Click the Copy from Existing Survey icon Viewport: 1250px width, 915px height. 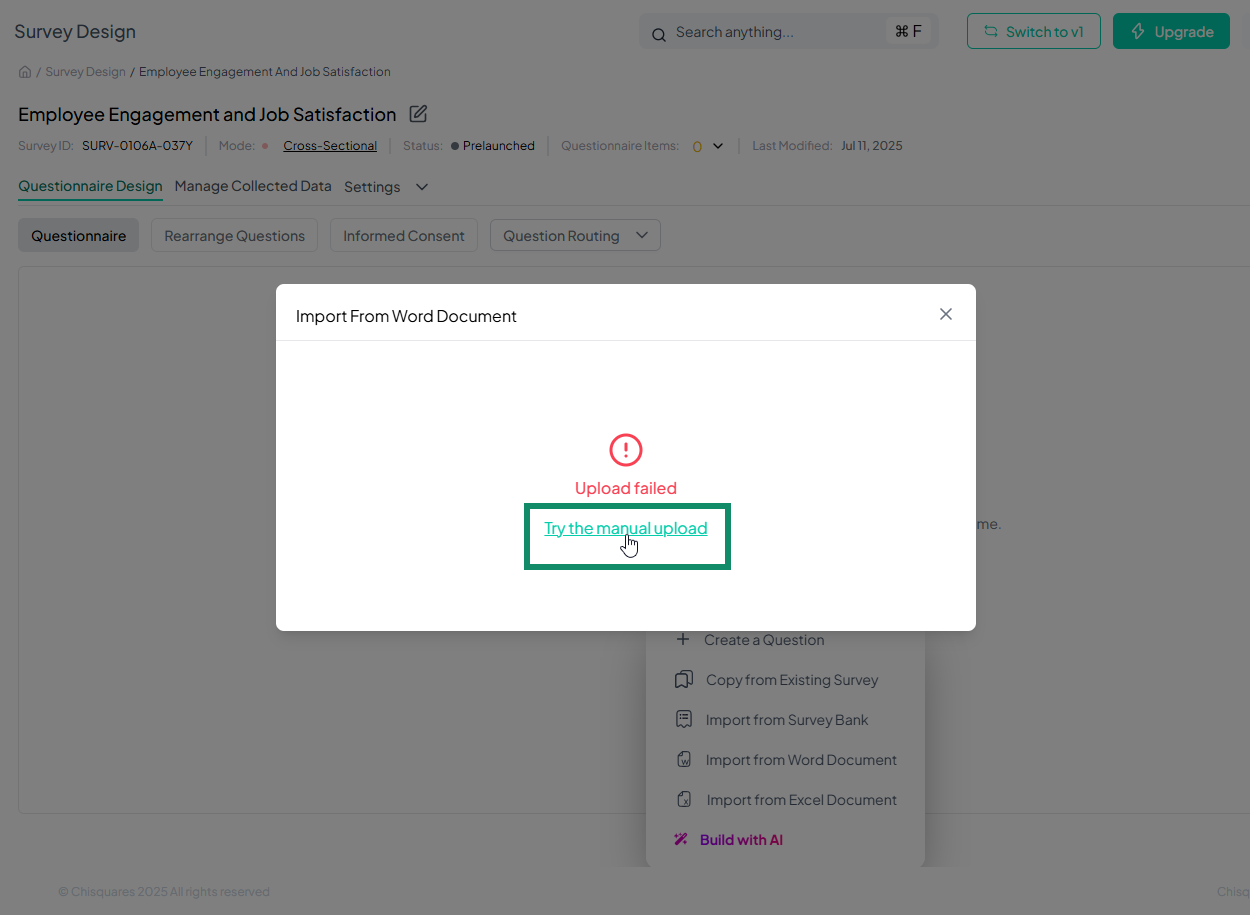tap(684, 680)
